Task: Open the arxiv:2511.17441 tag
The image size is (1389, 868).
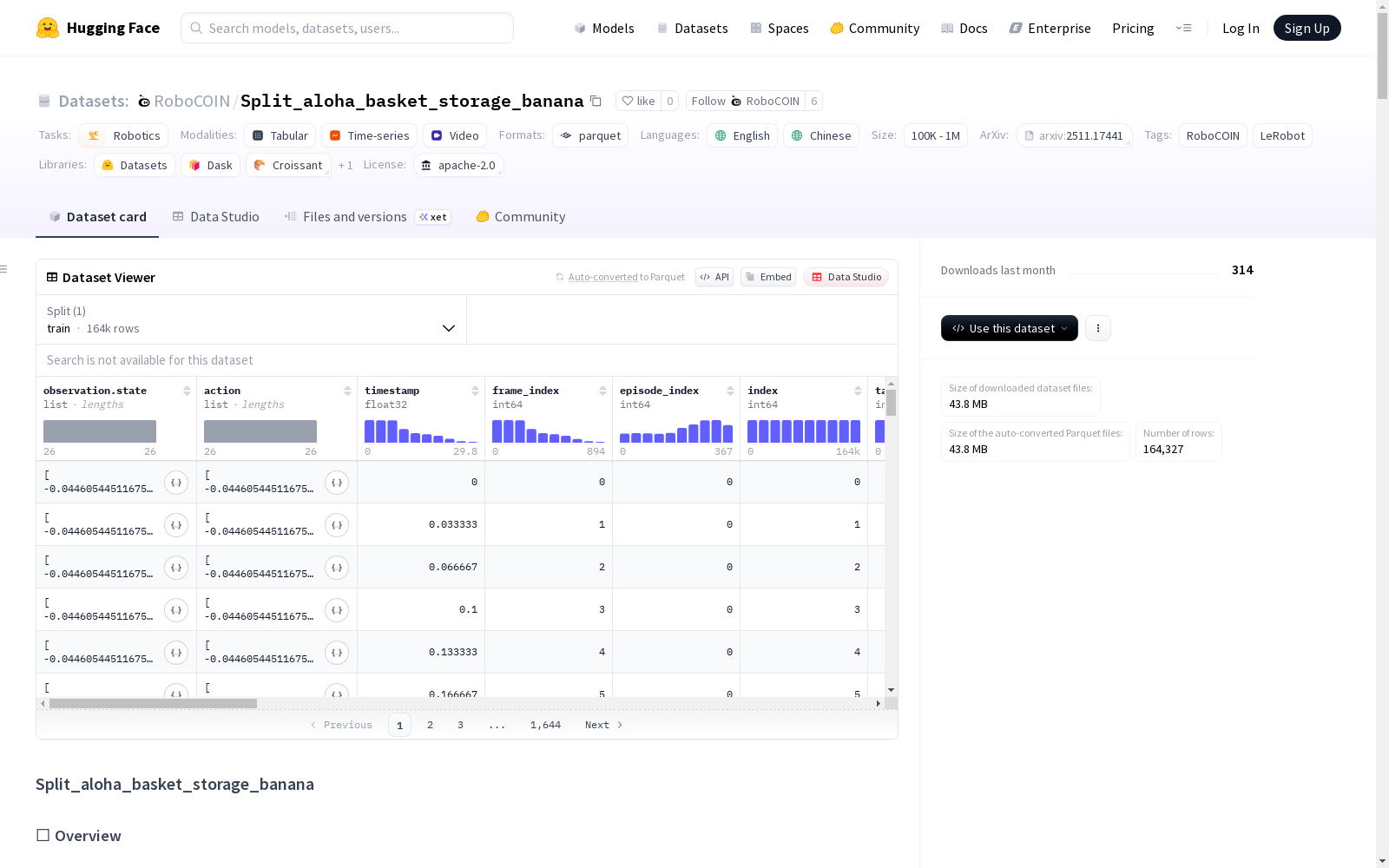Action: 1074,135
